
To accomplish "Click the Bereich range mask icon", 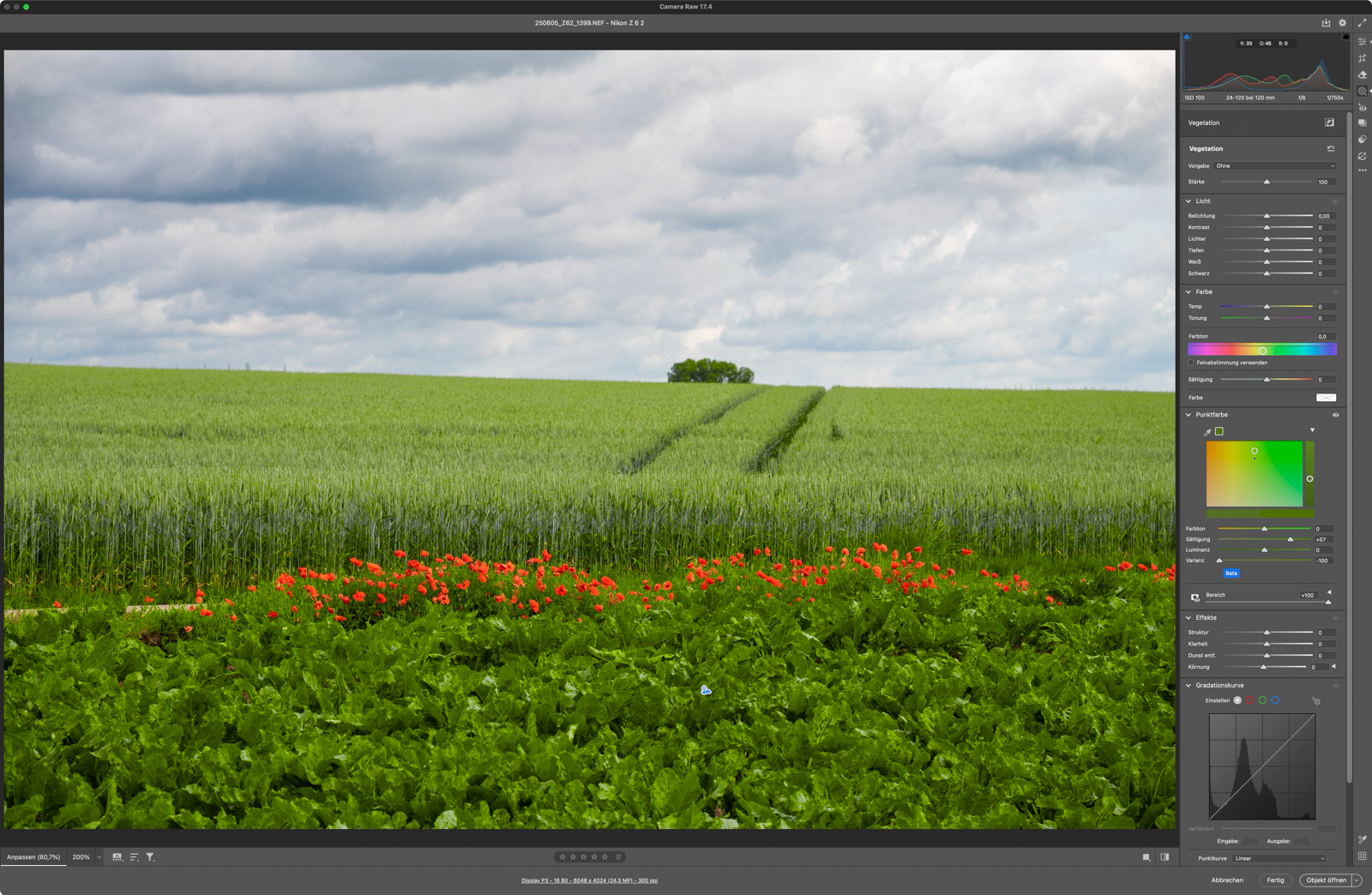I will pyautogui.click(x=1194, y=598).
